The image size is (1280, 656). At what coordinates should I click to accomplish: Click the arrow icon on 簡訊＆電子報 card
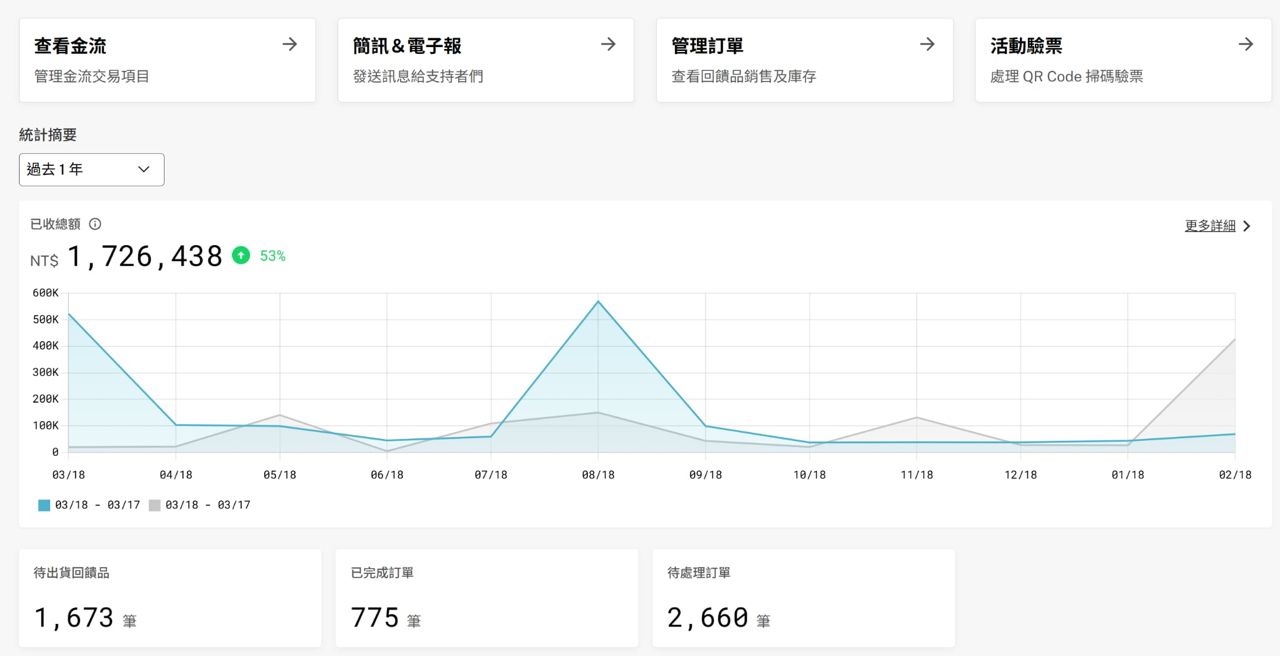tap(608, 44)
